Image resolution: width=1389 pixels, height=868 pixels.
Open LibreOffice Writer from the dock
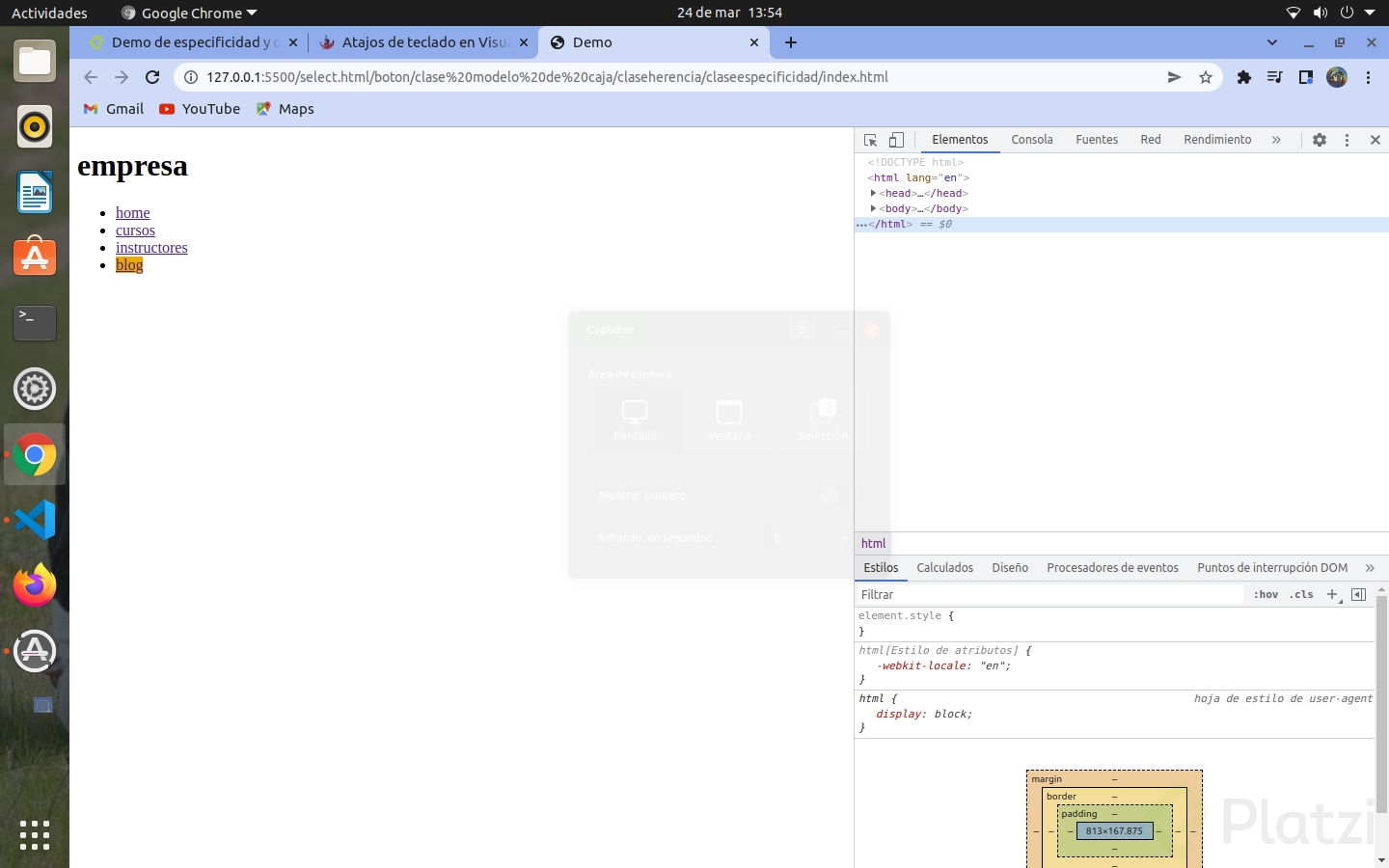point(35,192)
